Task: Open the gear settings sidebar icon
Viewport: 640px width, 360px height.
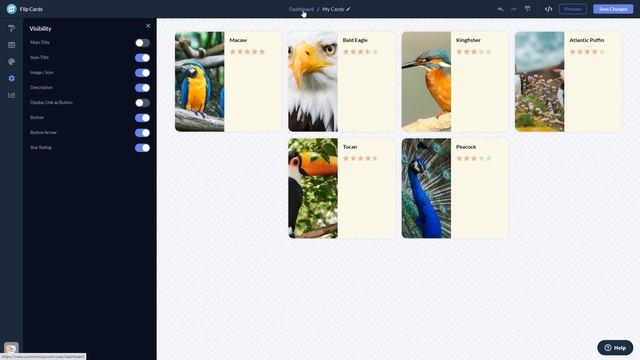Action: 11,78
